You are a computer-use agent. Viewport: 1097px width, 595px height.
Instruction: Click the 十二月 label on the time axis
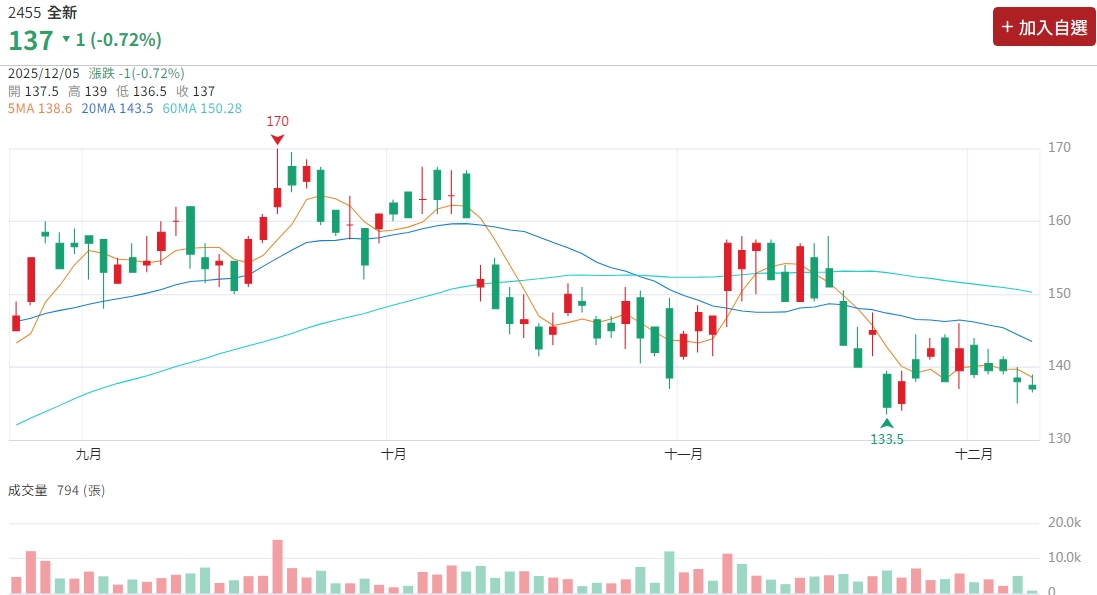[974, 454]
